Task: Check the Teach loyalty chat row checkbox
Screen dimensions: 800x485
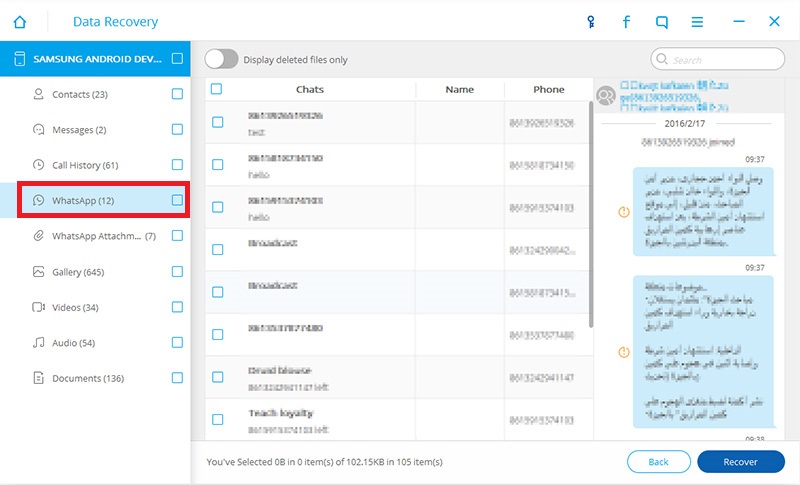Action: [x=218, y=420]
